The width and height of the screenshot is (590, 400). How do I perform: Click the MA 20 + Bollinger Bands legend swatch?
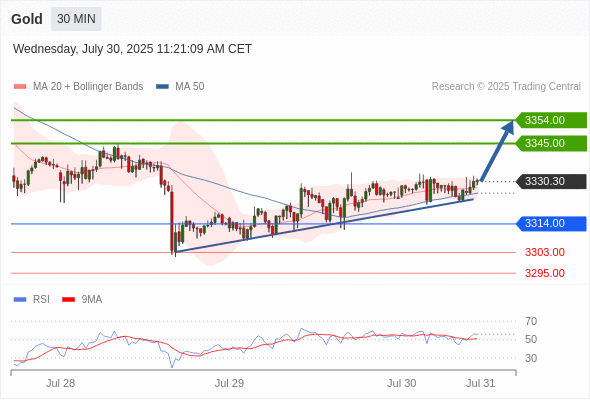click(20, 87)
